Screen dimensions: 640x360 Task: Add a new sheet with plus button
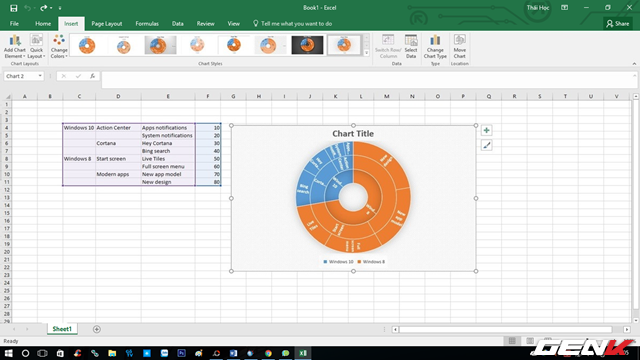tap(97, 329)
